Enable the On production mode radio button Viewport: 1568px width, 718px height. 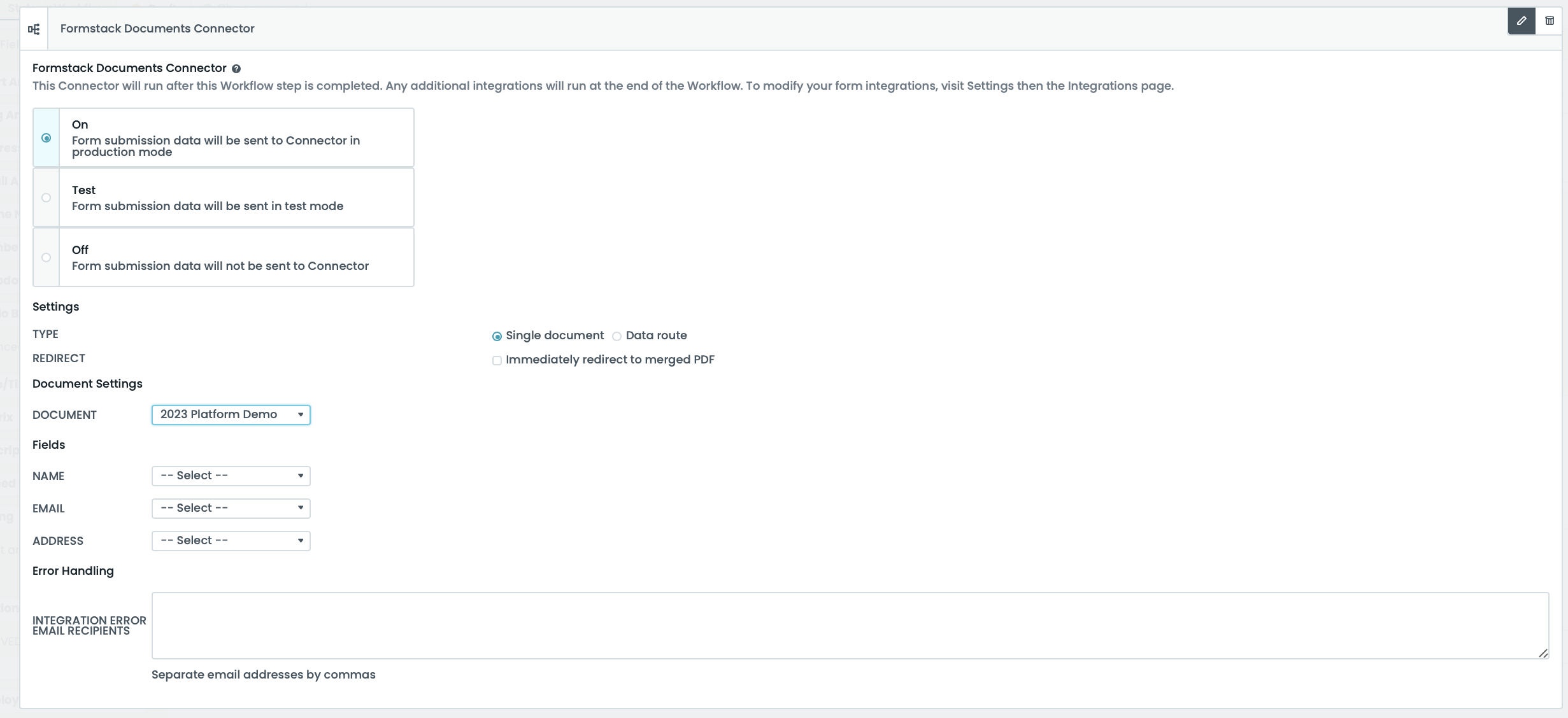(45, 137)
